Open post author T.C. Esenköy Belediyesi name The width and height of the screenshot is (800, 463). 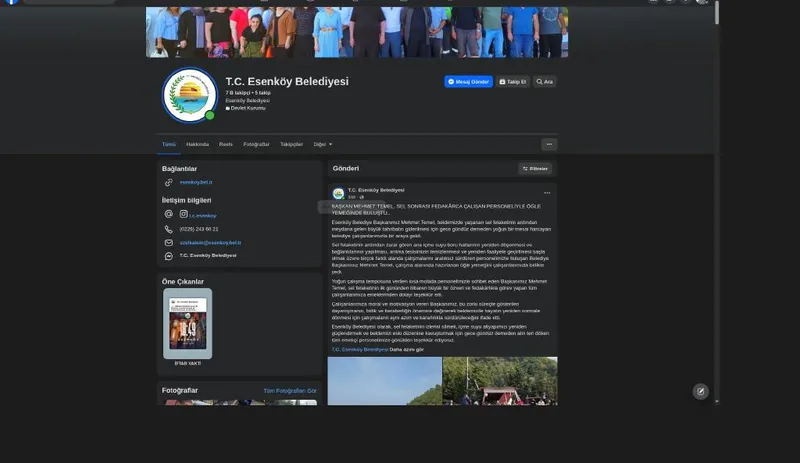pos(376,190)
